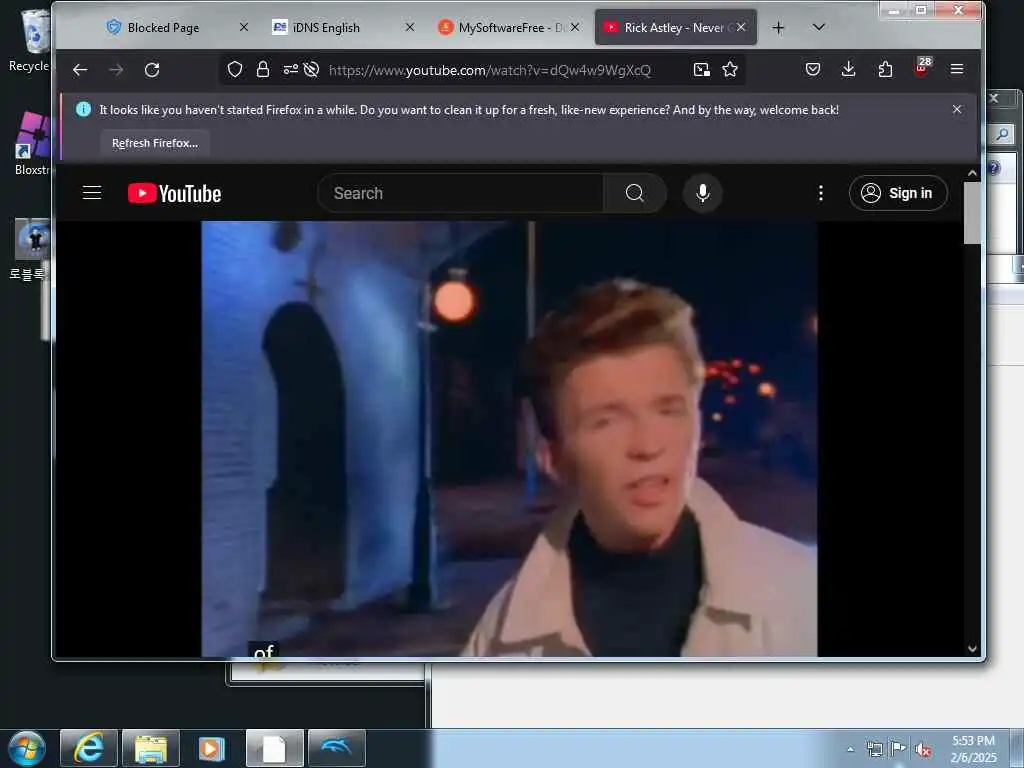Click the video player to pause
Image resolution: width=1024 pixels, height=768 pixels.
tap(509, 439)
